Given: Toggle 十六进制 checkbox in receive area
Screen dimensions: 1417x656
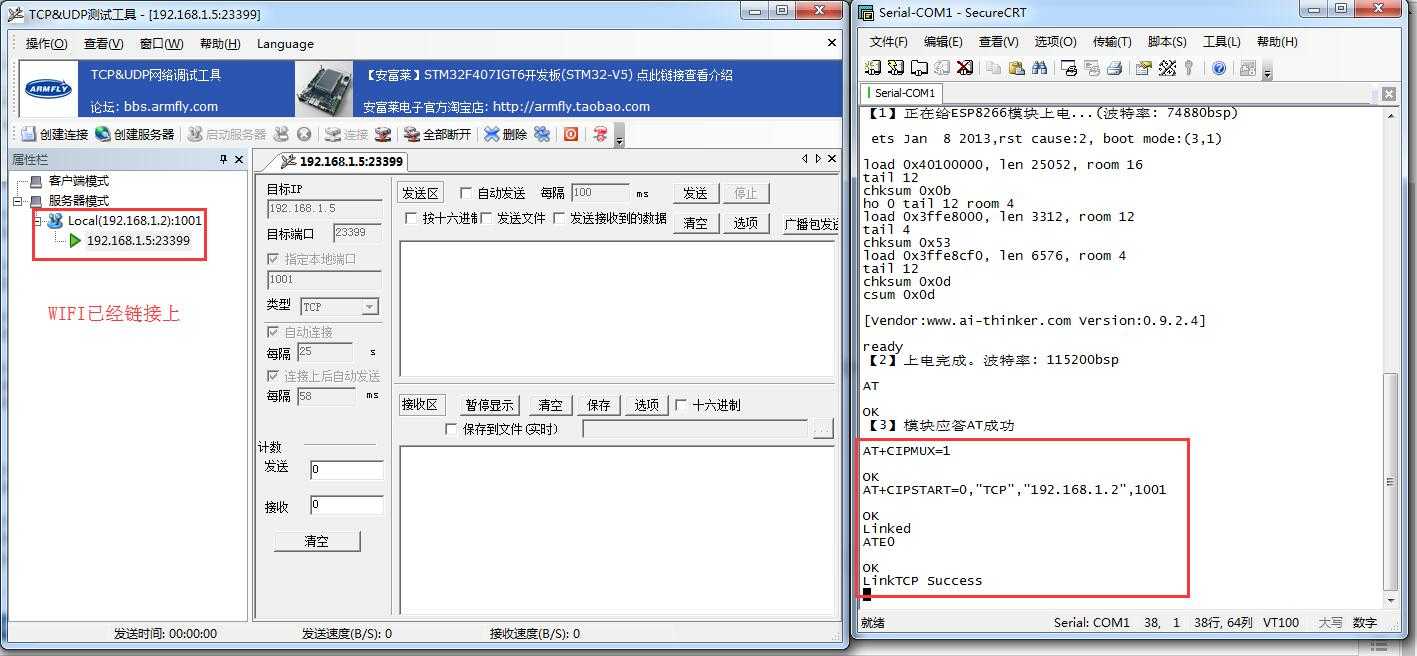Looking at the screenshot, I should [x=681, y=405].
